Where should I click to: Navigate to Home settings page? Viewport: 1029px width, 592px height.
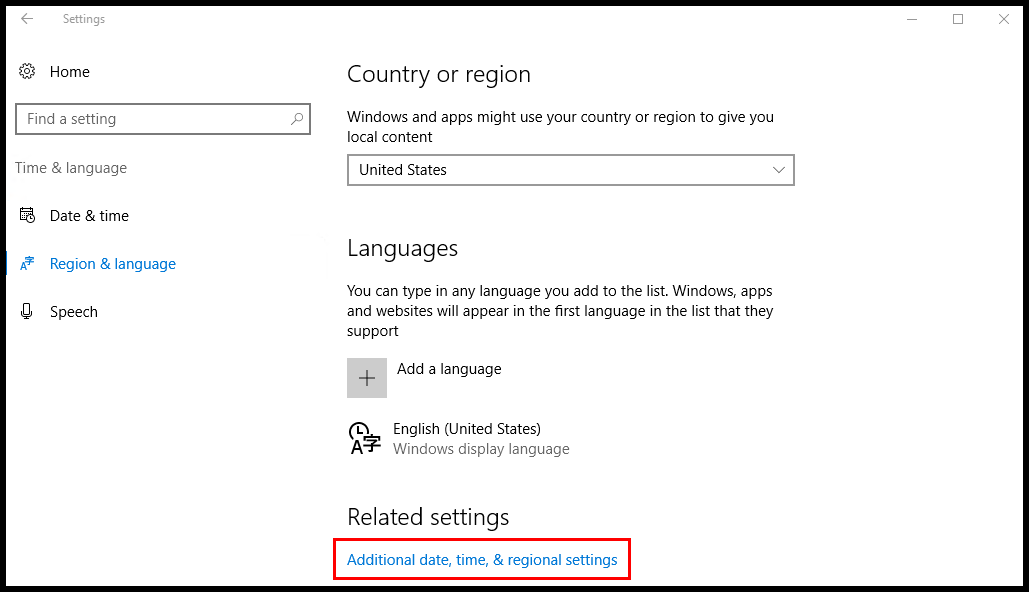69,71
